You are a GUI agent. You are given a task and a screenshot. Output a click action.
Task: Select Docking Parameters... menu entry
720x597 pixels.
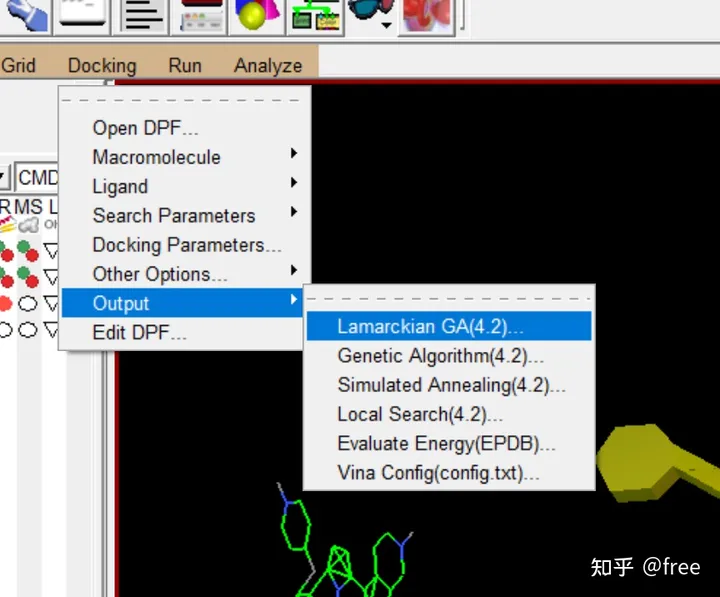coord(187,245)
